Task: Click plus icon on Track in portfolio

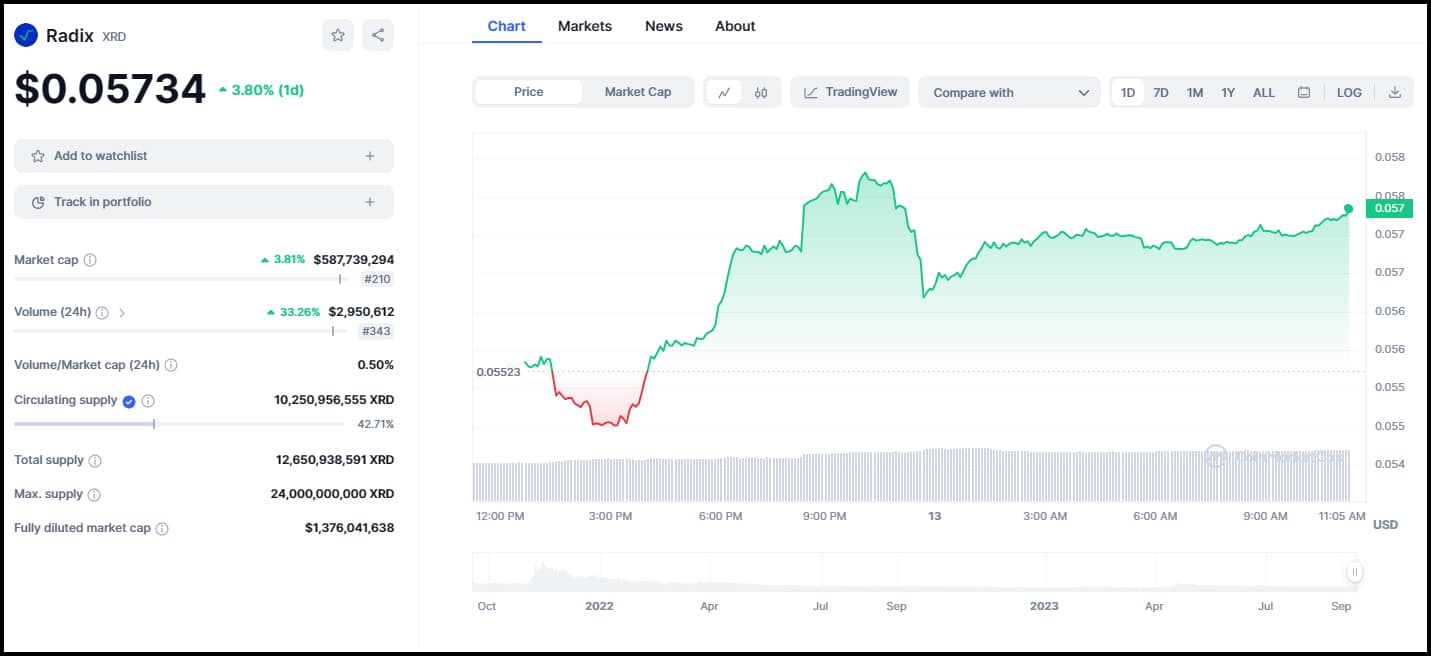Action: pos(370,202)
